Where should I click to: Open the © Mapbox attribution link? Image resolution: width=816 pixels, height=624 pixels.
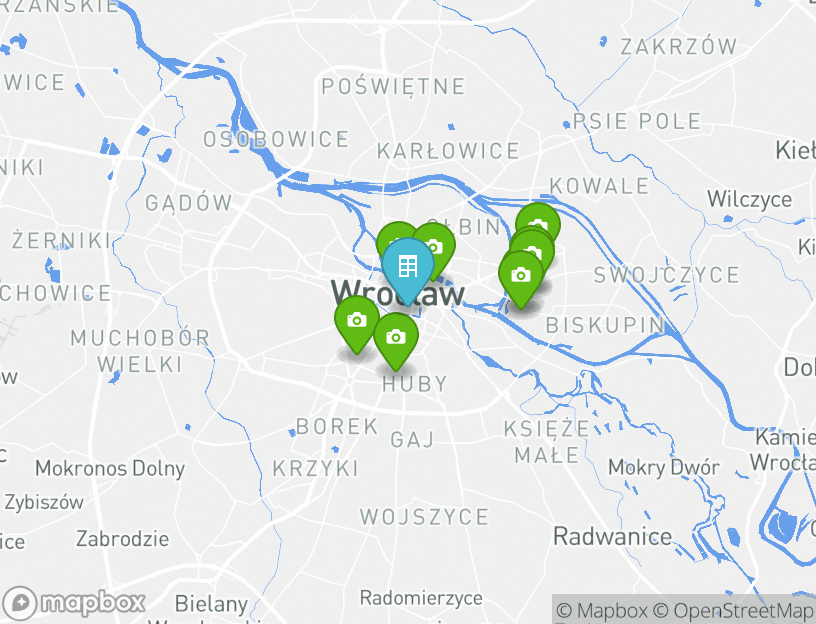pyautogui.click(x=602, y=610)
